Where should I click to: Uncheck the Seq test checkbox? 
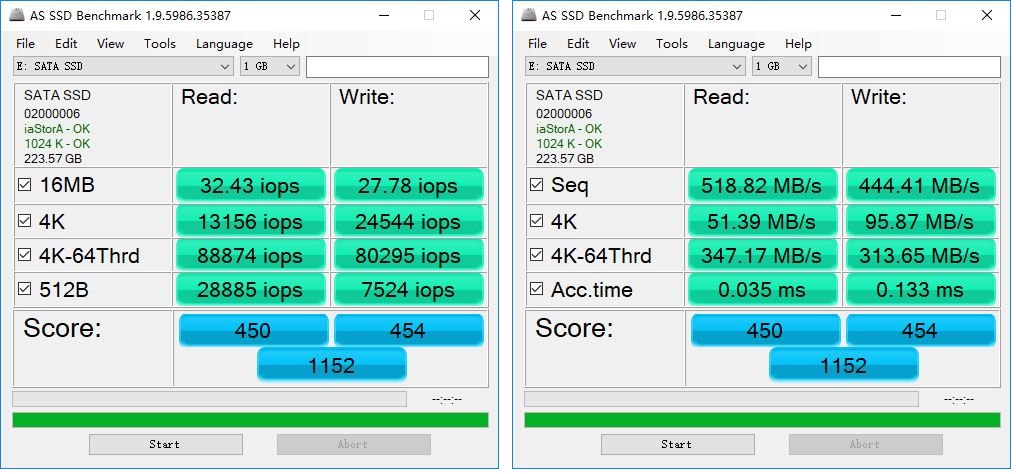point(537,185)
